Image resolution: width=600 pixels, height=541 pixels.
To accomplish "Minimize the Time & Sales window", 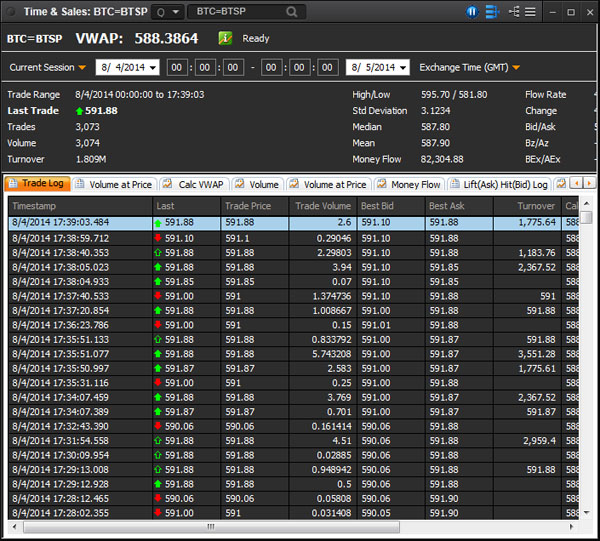I will coord(553,12).
